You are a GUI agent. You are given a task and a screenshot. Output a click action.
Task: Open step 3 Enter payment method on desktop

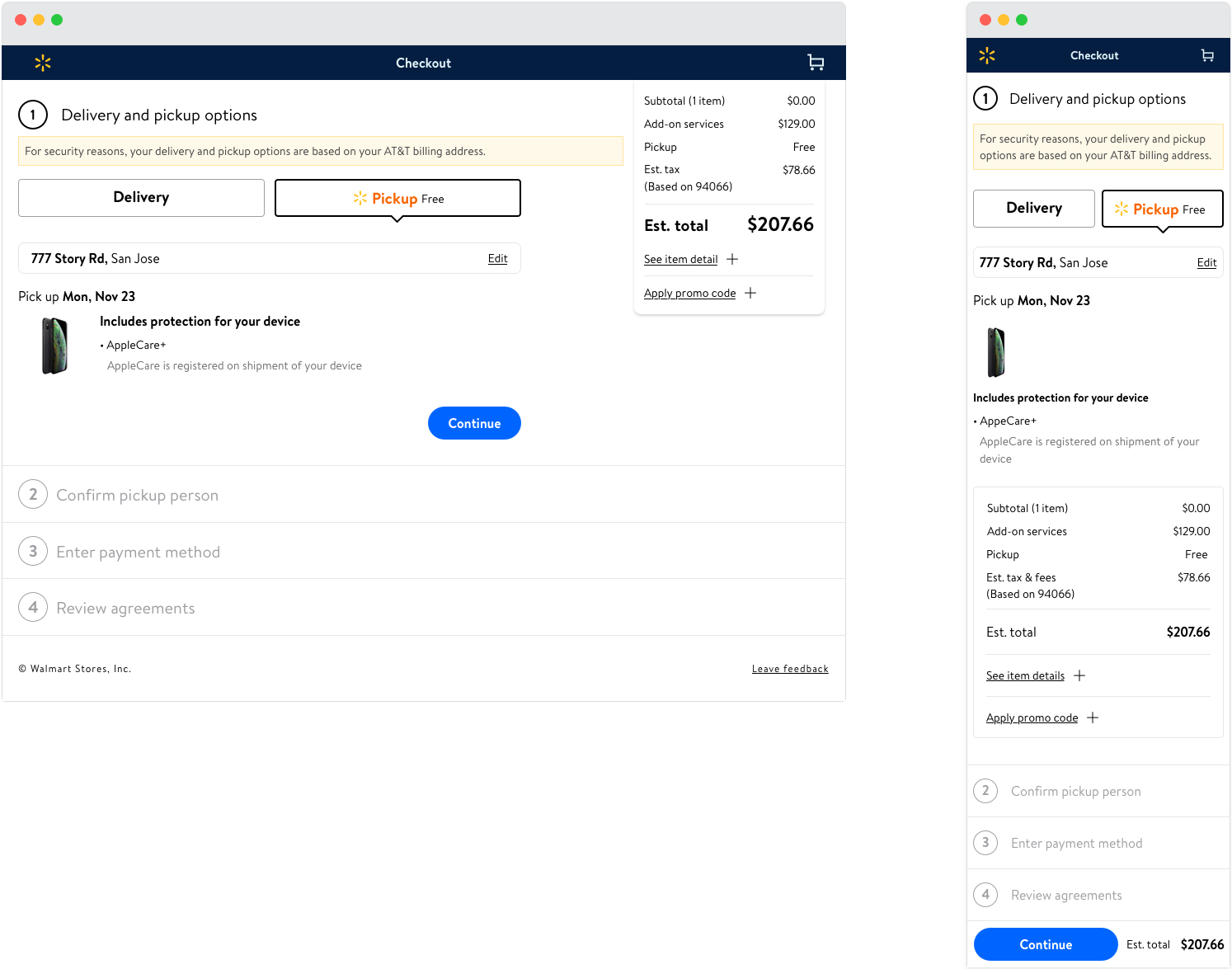click(138, 552)
